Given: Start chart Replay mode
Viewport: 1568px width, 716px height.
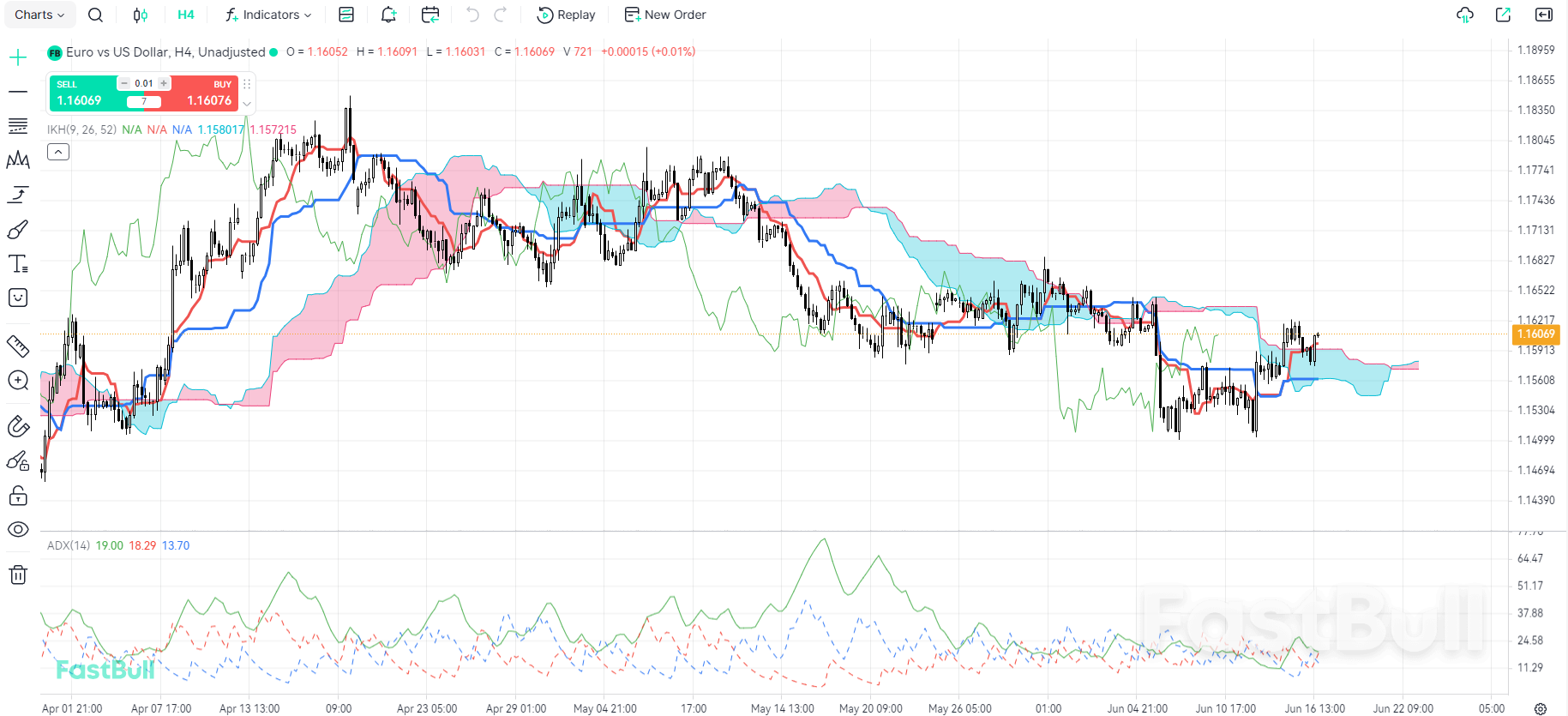Looking at the screenshot, I should [566, 15].
